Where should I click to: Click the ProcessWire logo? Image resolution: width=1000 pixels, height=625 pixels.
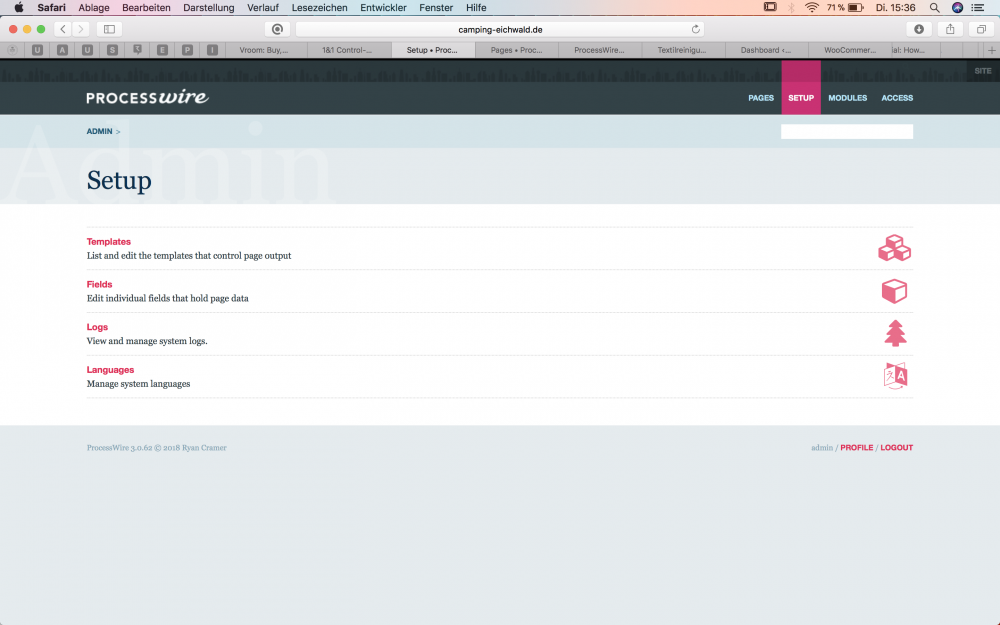pos(147,98)
